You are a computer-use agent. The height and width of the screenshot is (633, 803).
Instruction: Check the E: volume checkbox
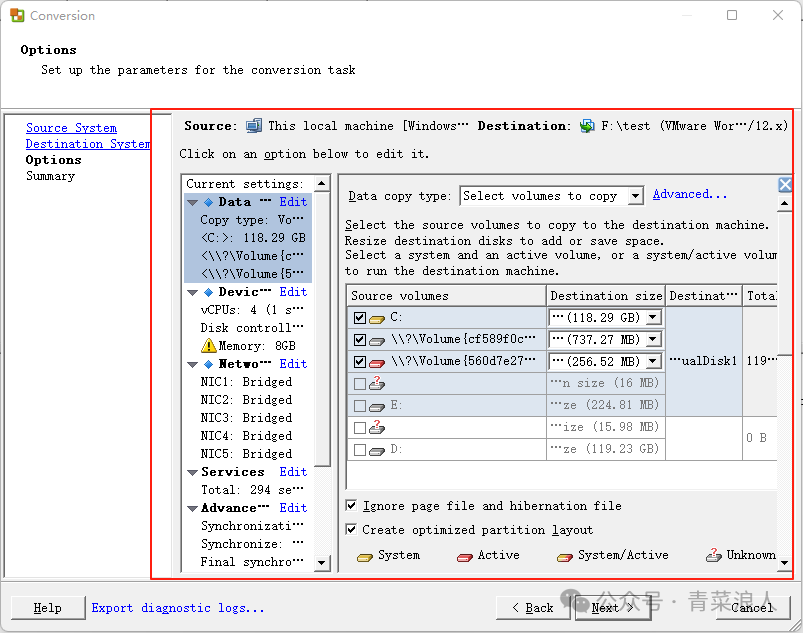pyautogui.click(x=360, y=406)
